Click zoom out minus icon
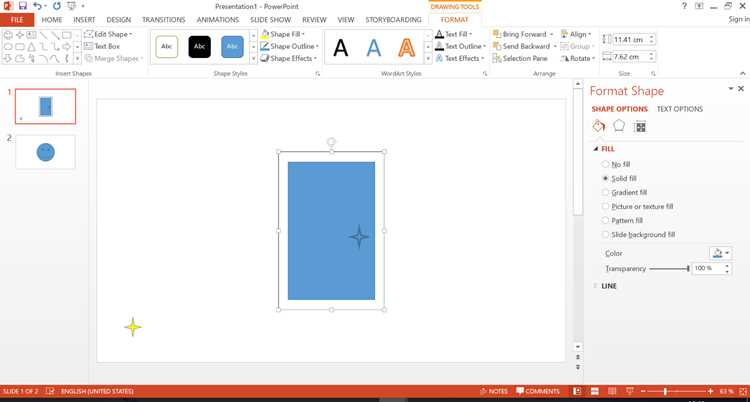 tap(644, 391)
